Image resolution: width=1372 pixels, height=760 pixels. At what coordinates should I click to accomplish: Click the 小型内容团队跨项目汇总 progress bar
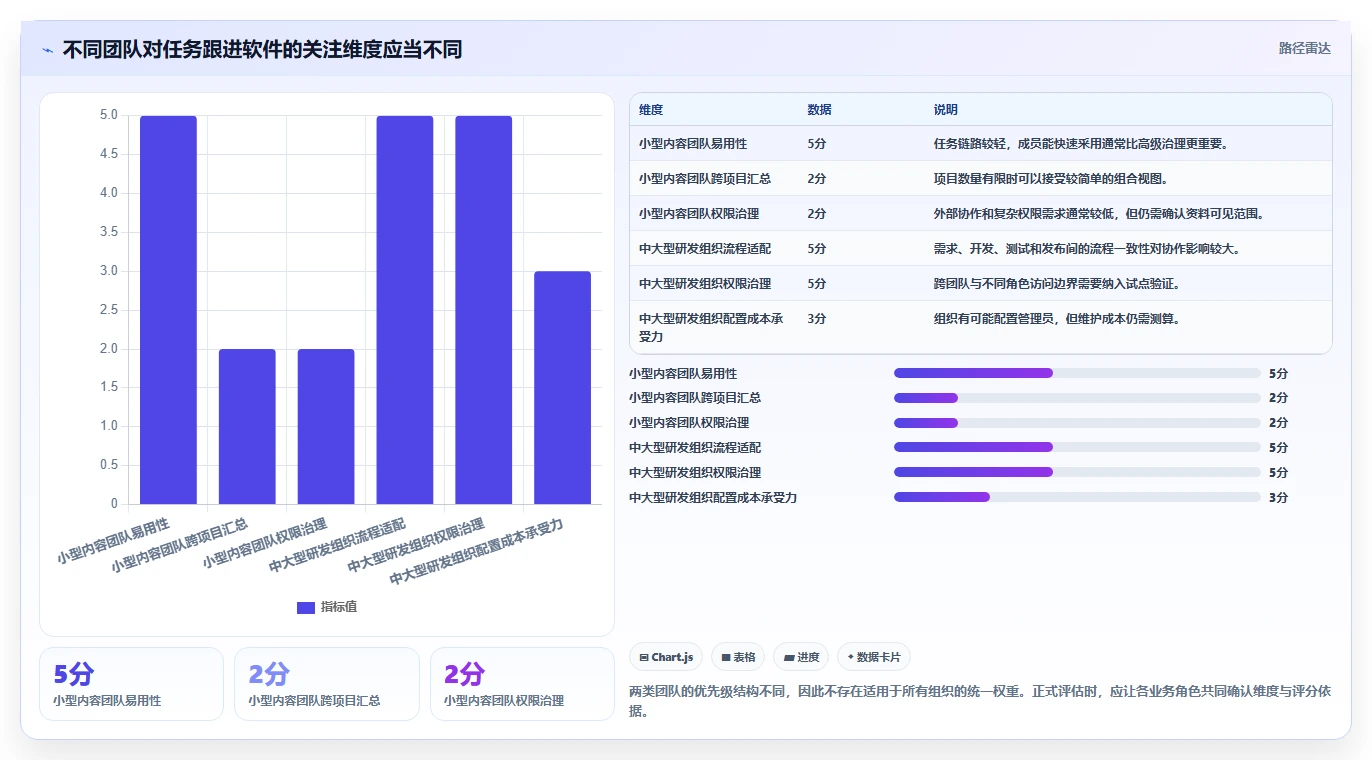[x=1077, y=398]
